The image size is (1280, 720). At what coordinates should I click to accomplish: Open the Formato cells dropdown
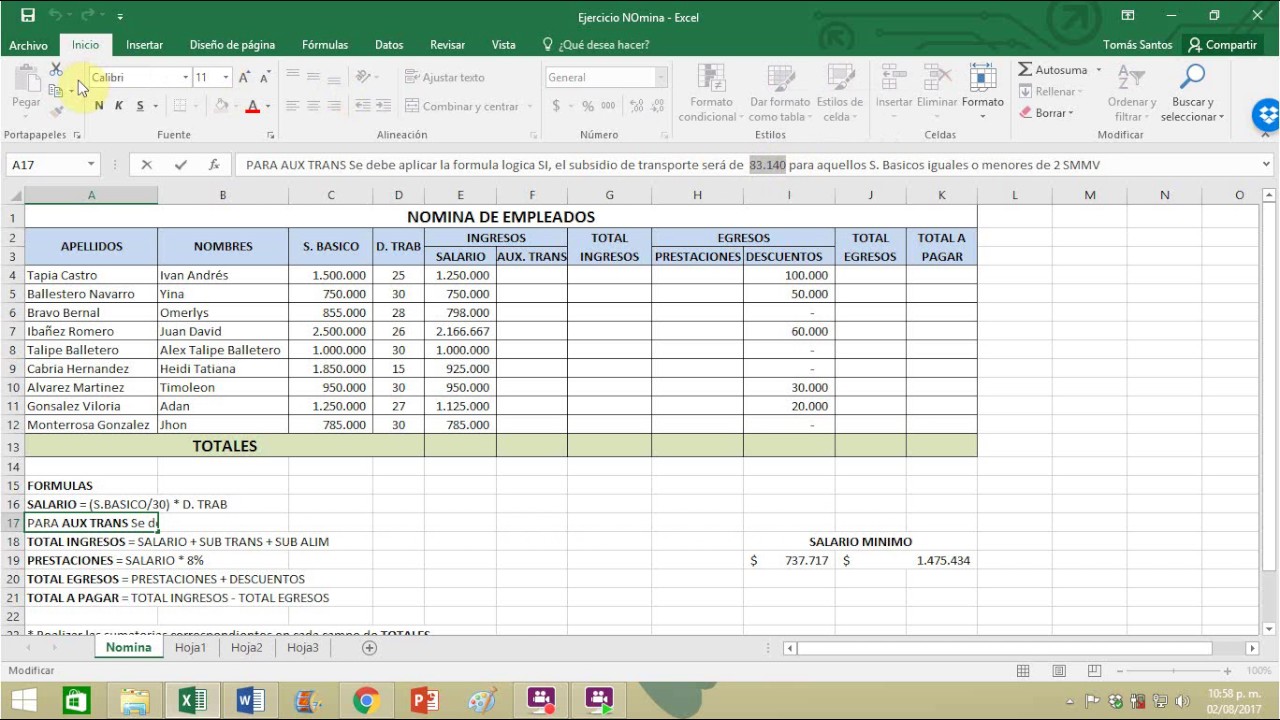click(x=983, y=91)
